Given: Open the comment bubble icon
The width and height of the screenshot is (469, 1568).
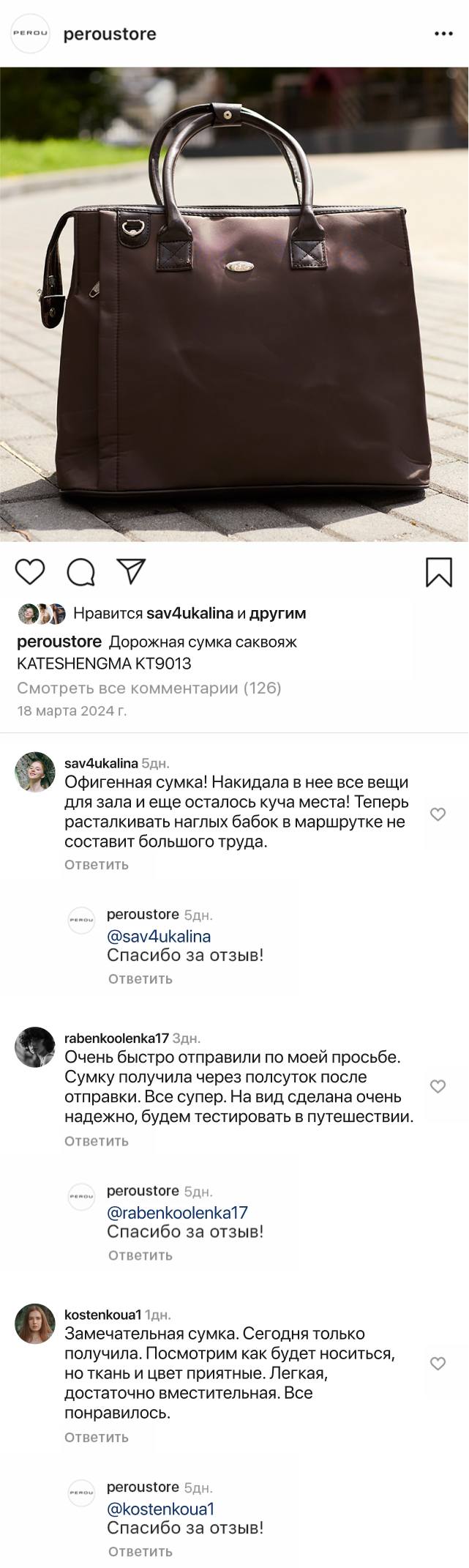Looking at the screenshot, I should 81,572.
